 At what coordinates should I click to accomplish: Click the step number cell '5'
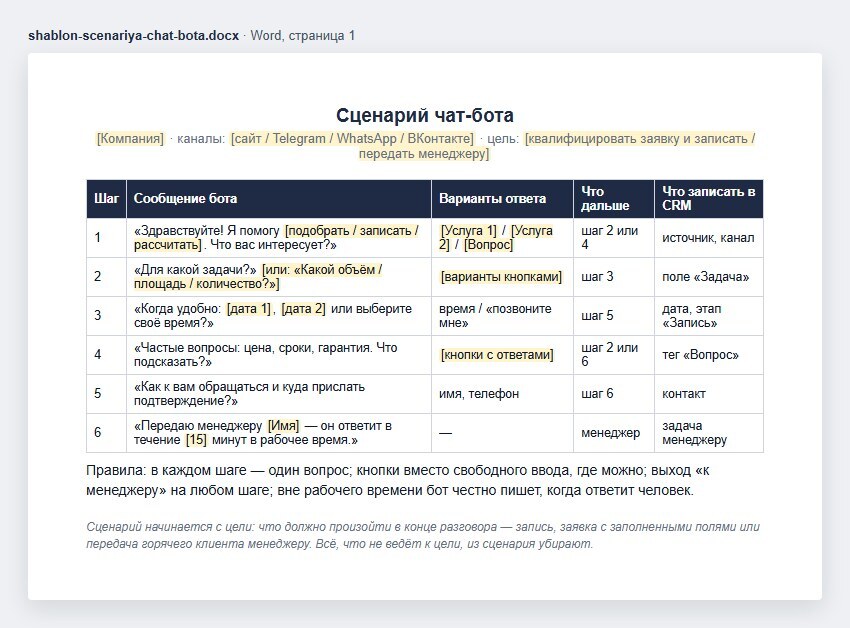pyautogui.click(x=106, y=394)
